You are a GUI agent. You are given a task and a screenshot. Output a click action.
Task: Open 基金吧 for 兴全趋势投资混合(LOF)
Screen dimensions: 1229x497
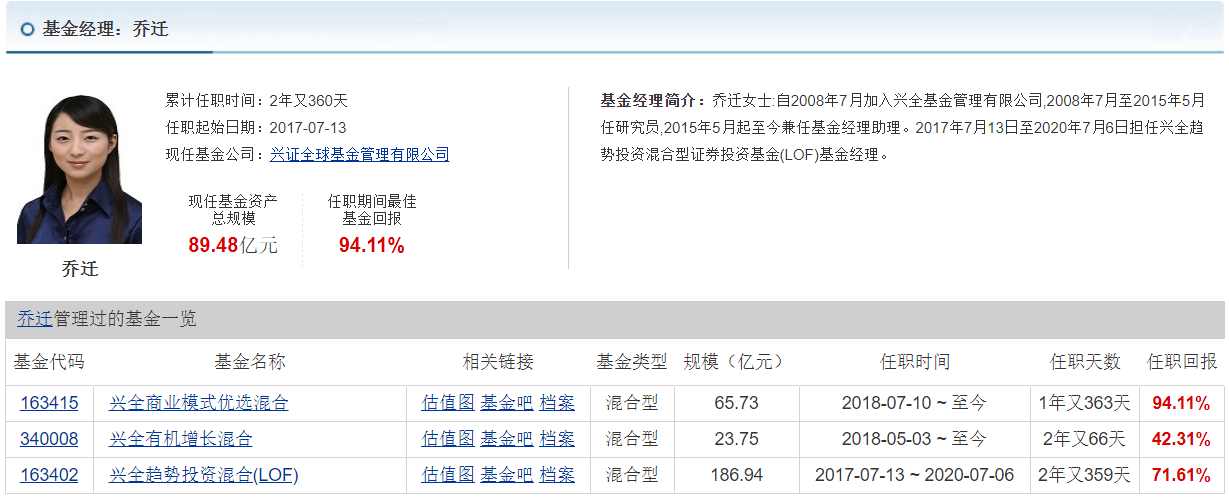pyautogui.click(x=507, y=474)
